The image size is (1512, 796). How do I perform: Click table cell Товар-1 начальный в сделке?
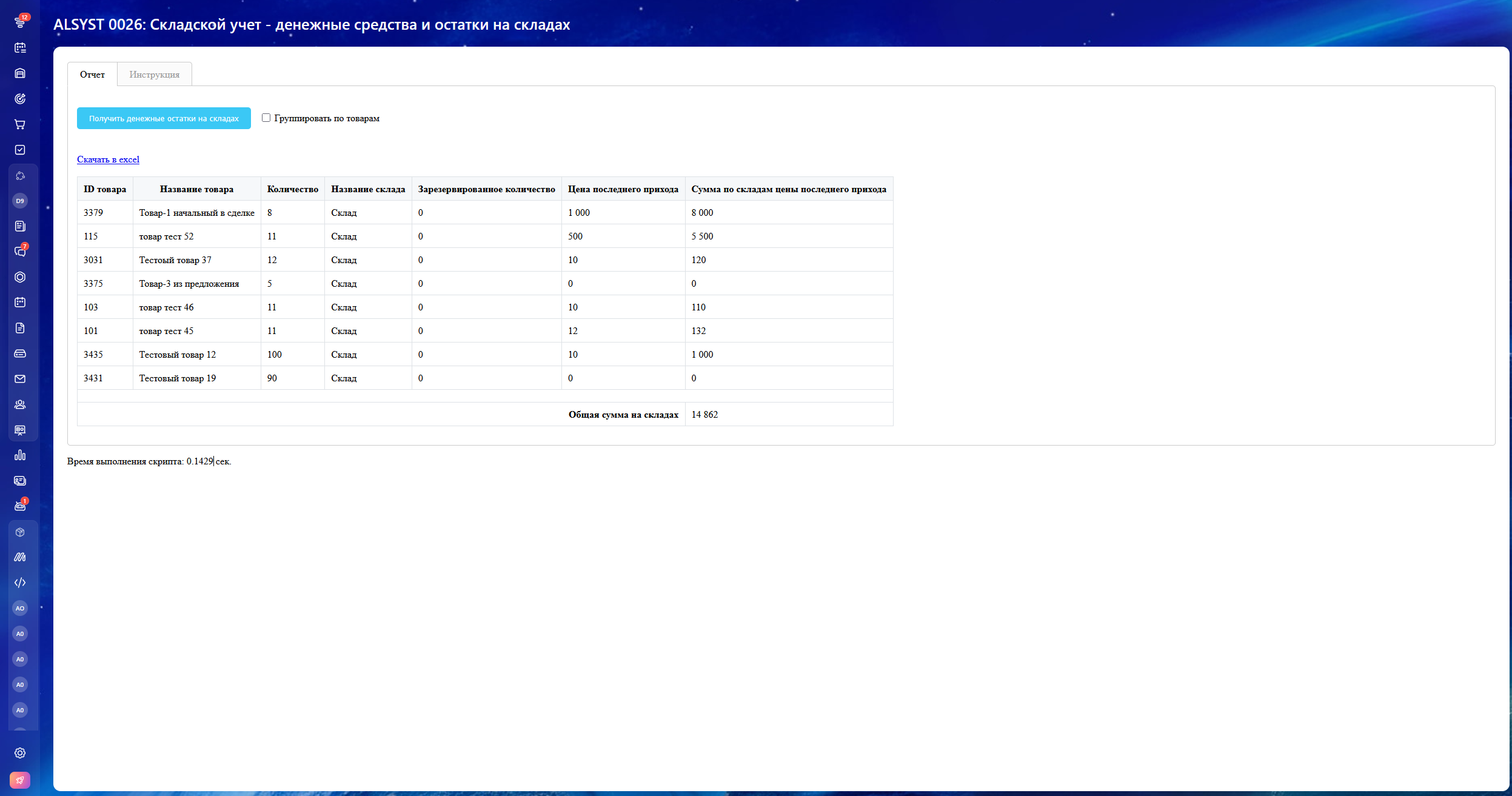pos(196,213)
